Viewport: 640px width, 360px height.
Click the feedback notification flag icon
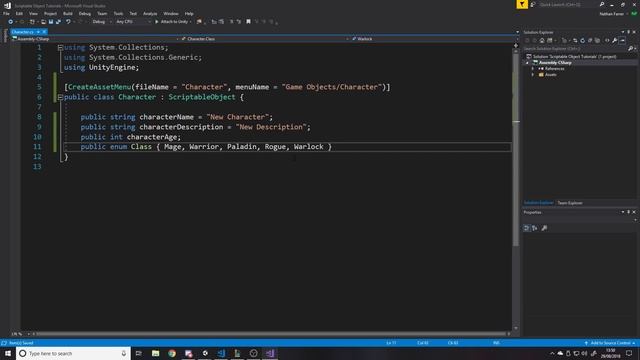pyautogui.click(x=522, y=4)
